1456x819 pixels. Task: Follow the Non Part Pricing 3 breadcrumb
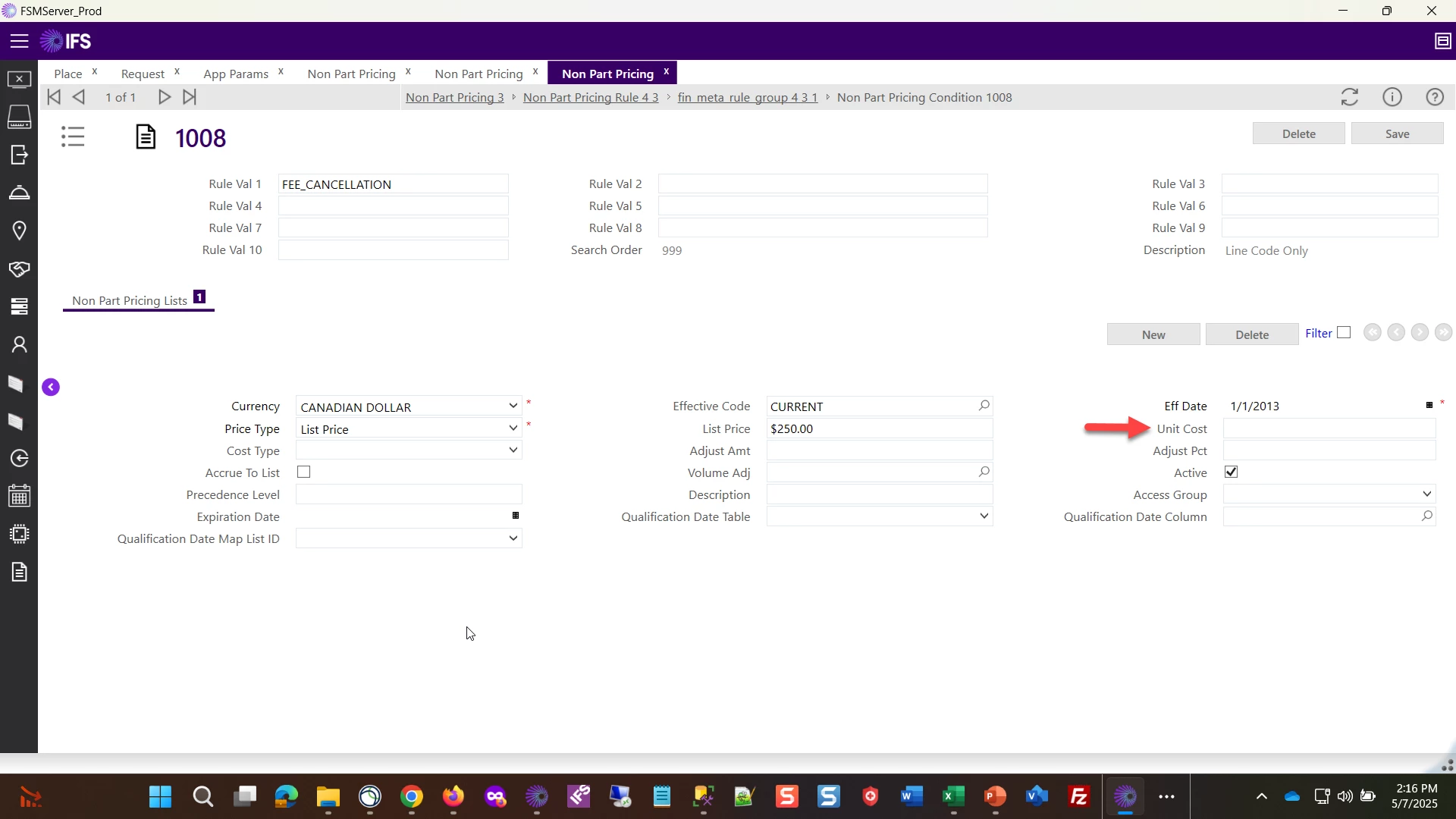point(455,97)
